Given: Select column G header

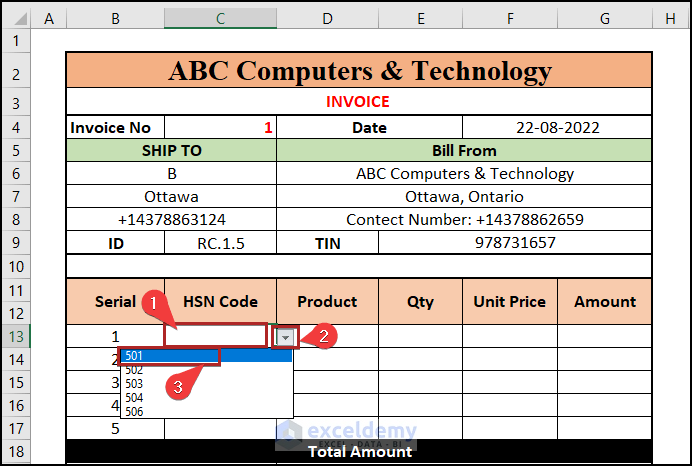Looking at the screenshot, I should pos(605,19).
